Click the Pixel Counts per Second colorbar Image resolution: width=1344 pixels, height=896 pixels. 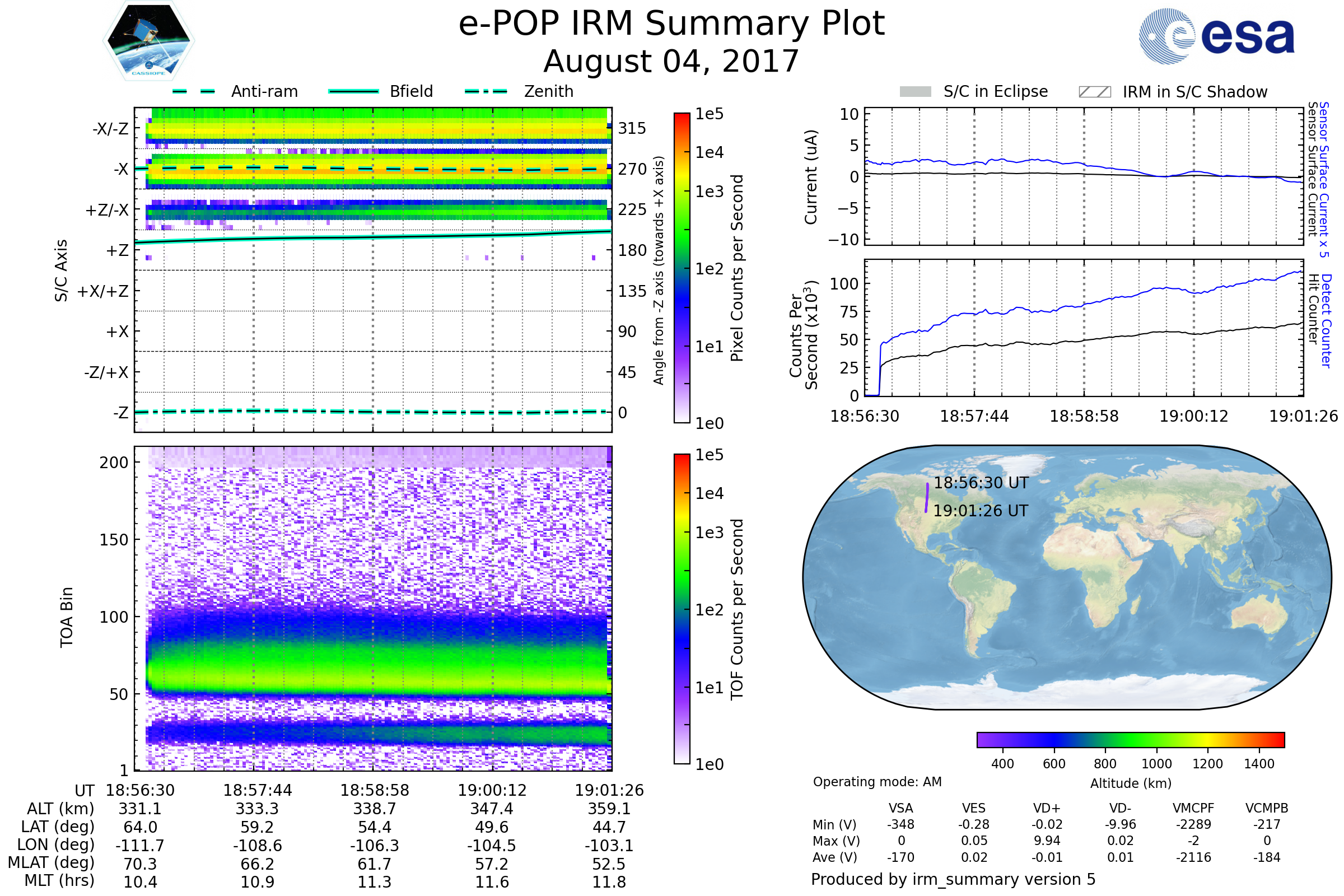[x=682, y=268]
